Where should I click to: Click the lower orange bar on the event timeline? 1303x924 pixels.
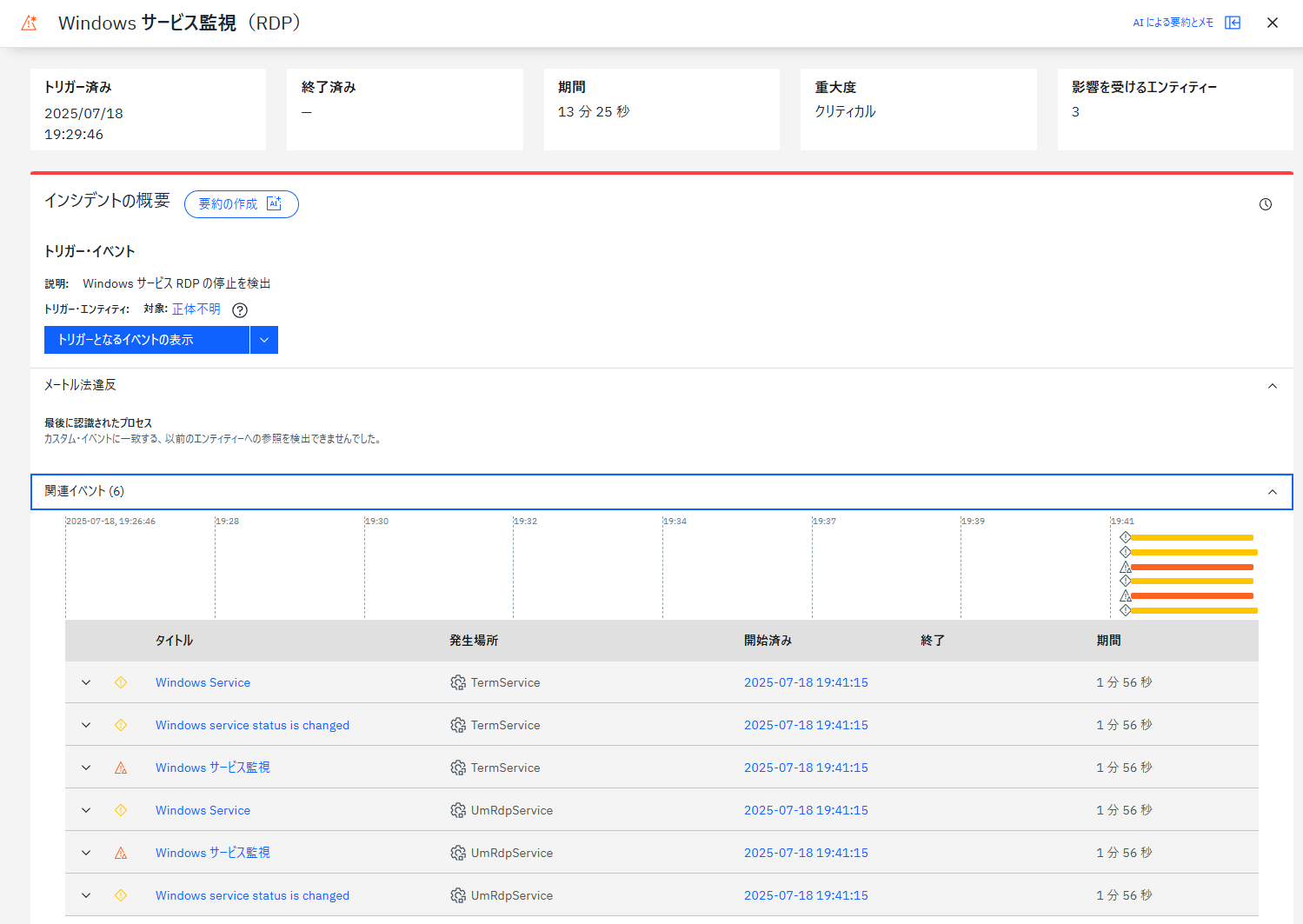click(x=1192, y=595)
